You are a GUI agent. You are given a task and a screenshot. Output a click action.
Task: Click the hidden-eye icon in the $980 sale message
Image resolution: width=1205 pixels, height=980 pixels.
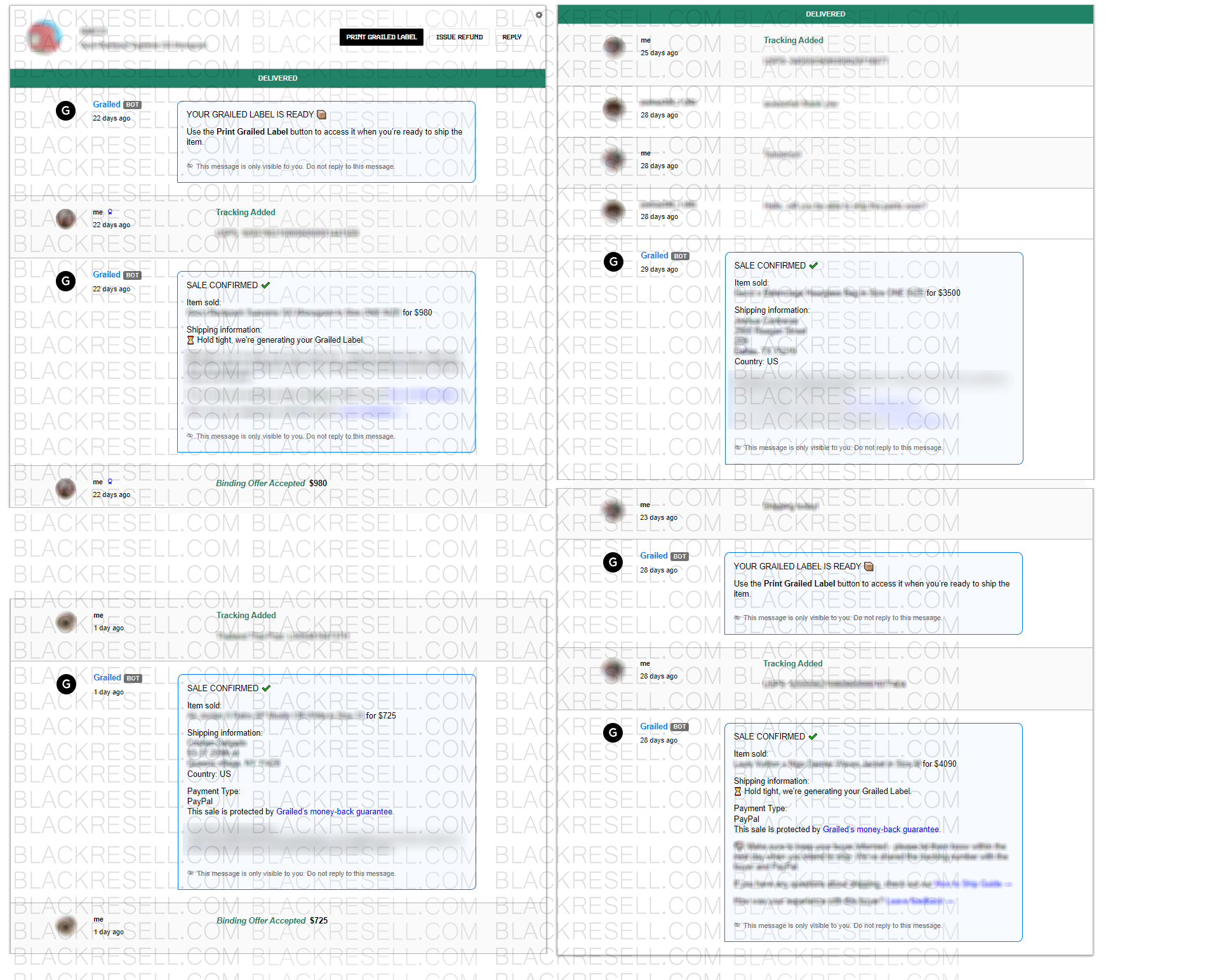190,436
